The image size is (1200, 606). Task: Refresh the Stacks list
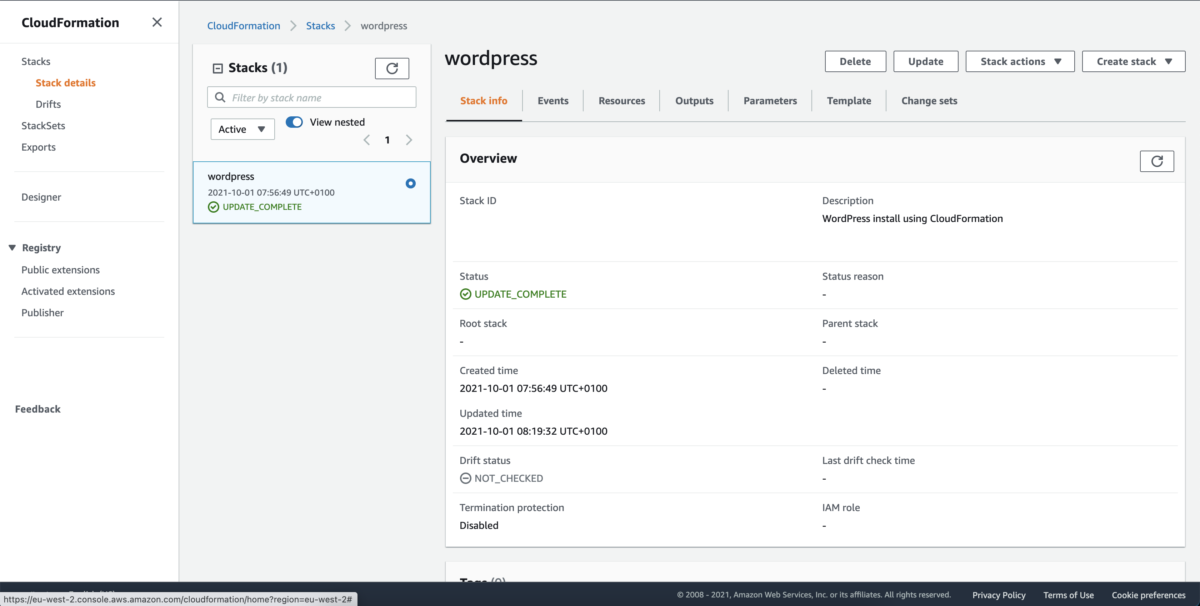(x=392, y=68)
